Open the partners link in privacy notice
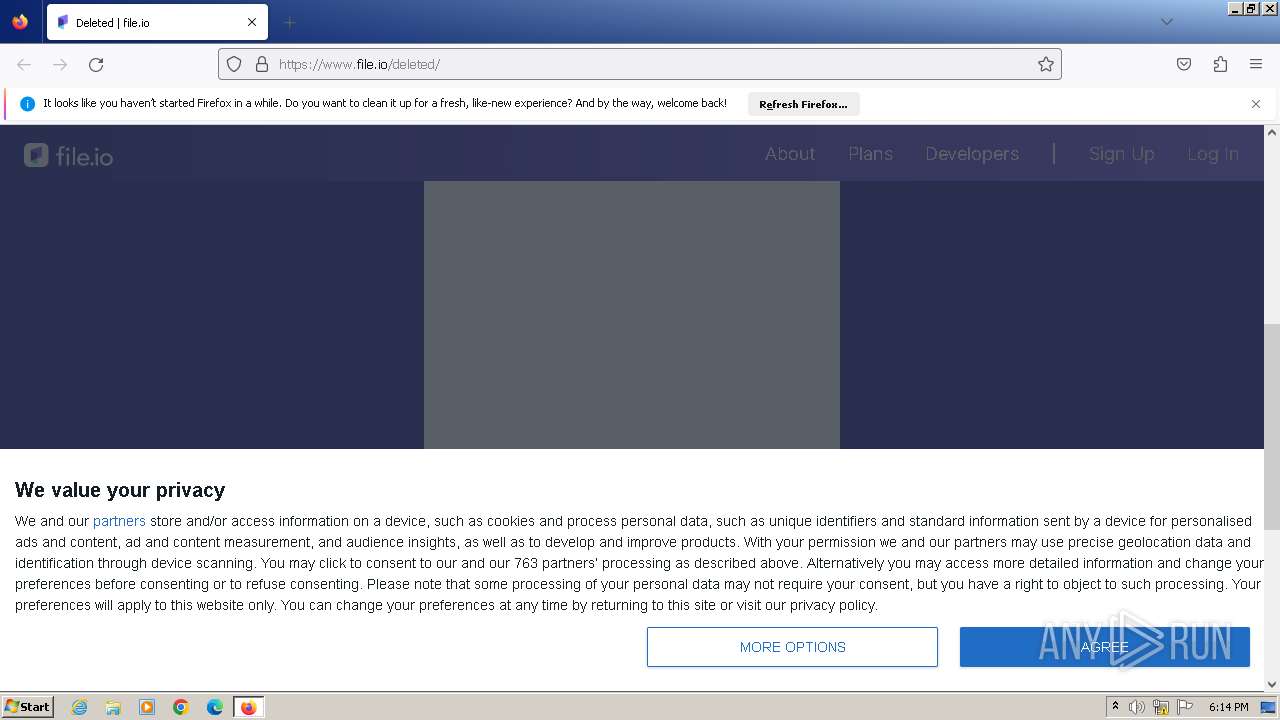This screenshot has height=720, width=1280. [x=119, y=521]
